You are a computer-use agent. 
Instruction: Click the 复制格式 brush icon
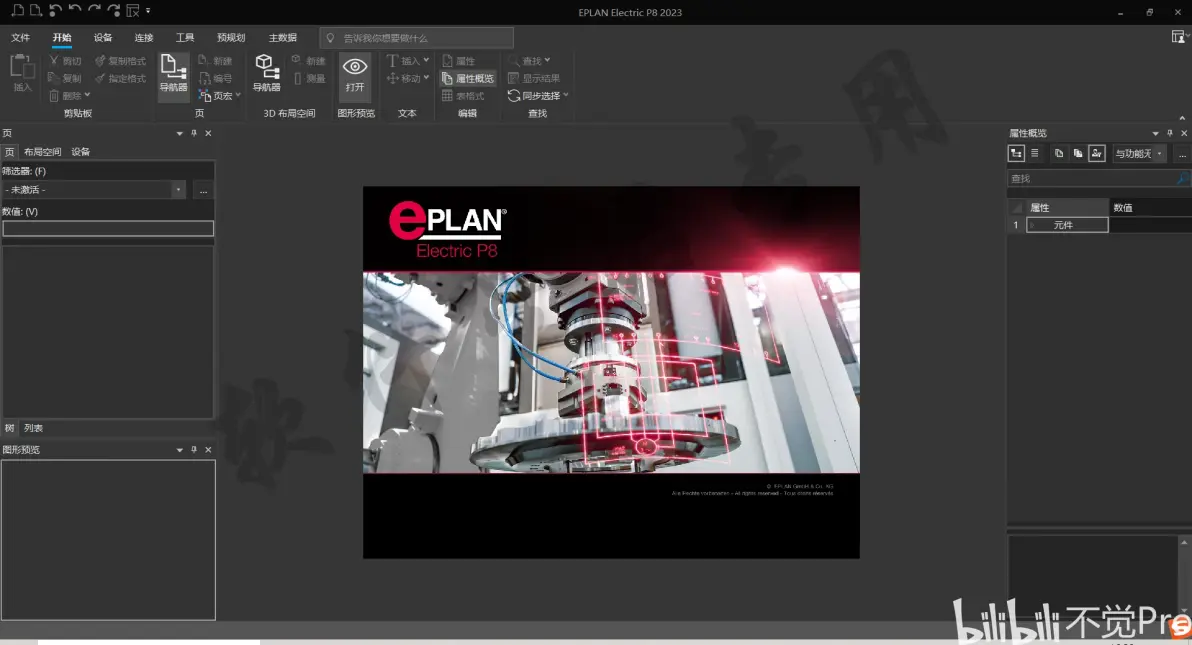(x=100, y=60)
